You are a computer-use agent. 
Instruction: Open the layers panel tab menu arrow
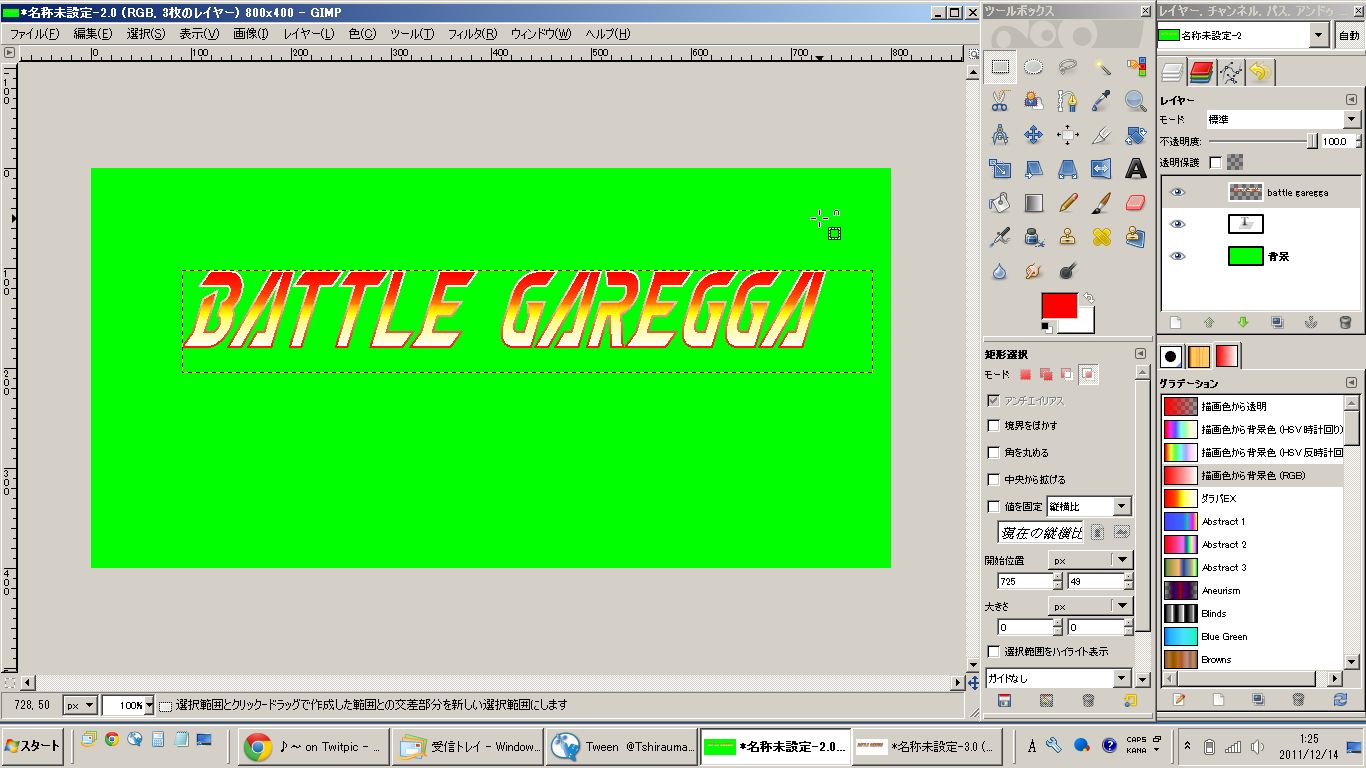(x=1351, y=100)
